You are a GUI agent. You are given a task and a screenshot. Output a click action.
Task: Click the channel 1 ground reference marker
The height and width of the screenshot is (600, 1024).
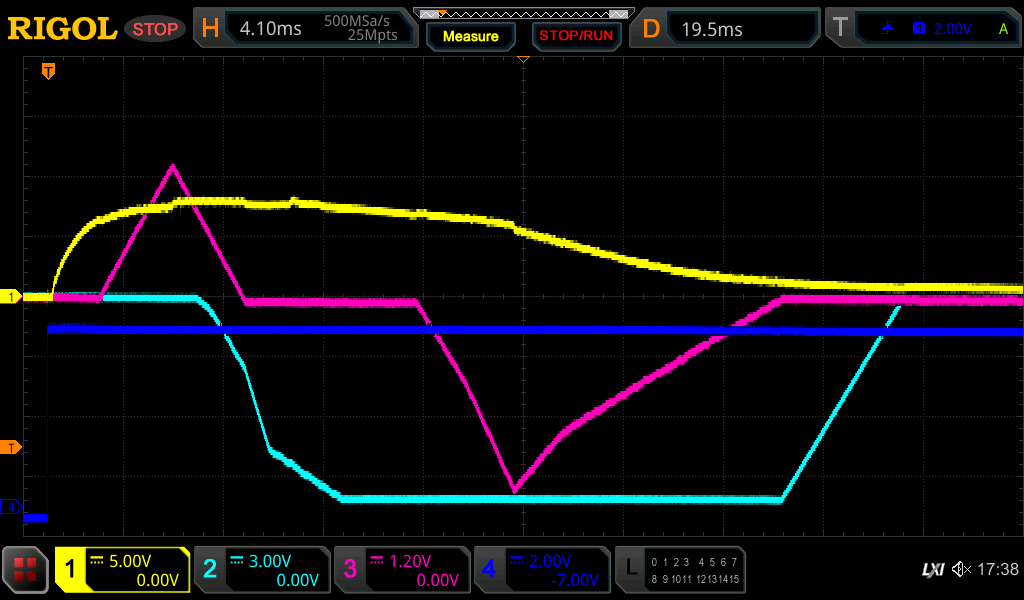click(x=11, y=297)
